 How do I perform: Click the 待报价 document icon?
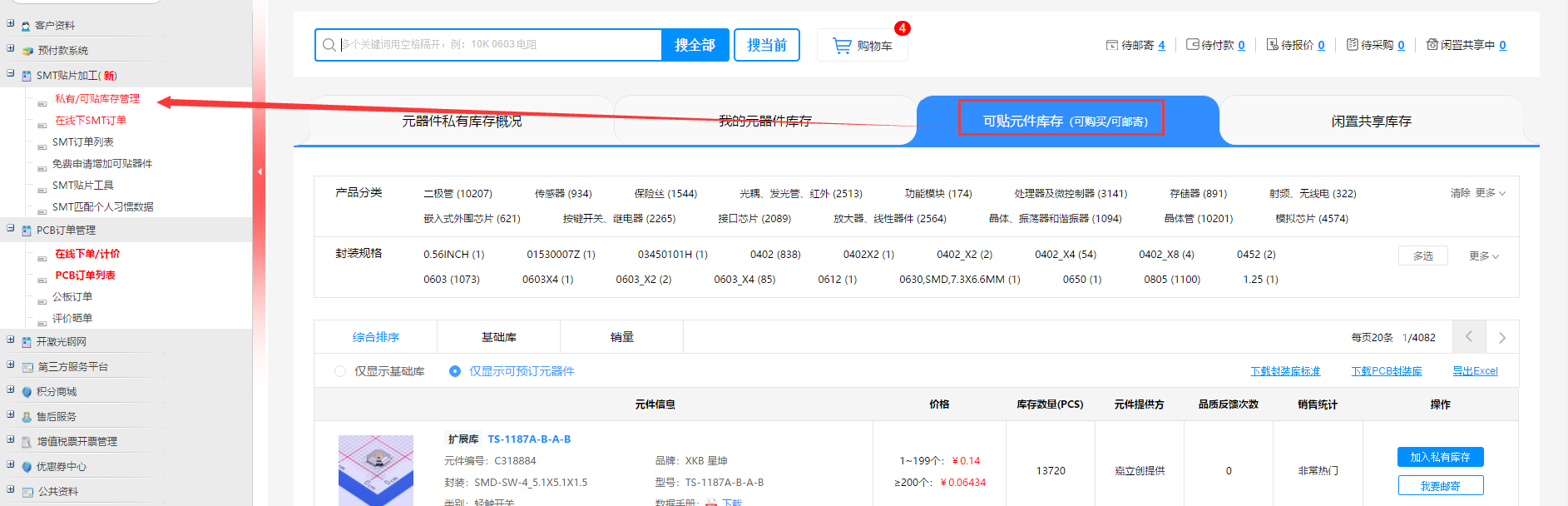click(1272, 45)
